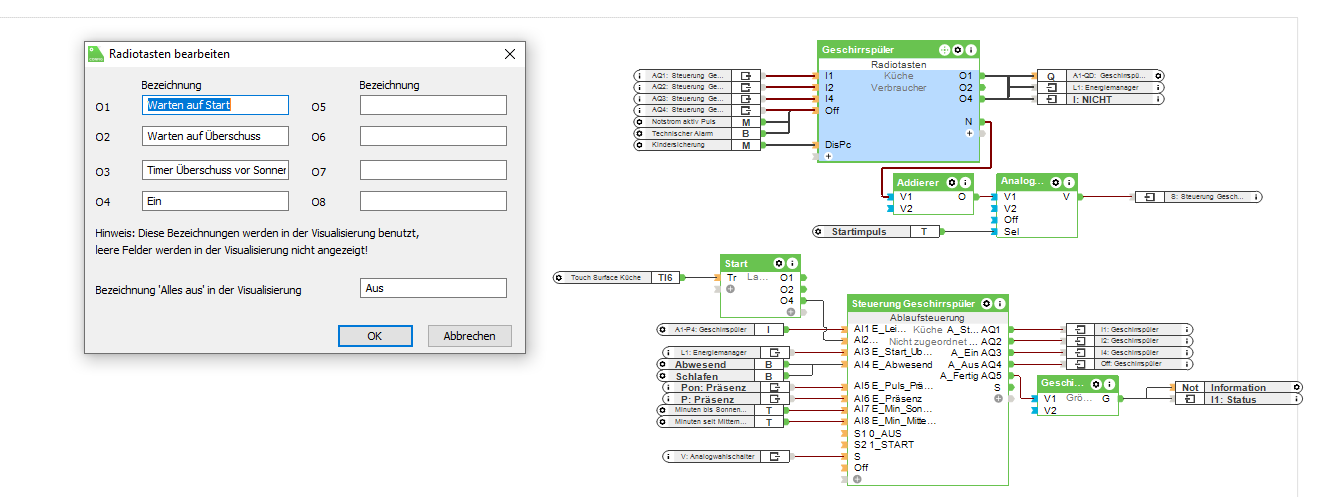The width and height of the screenshot is (1320, 497).
Task: Click the empty O5 Bezeichnung field
Action: (x=433, y=105)
